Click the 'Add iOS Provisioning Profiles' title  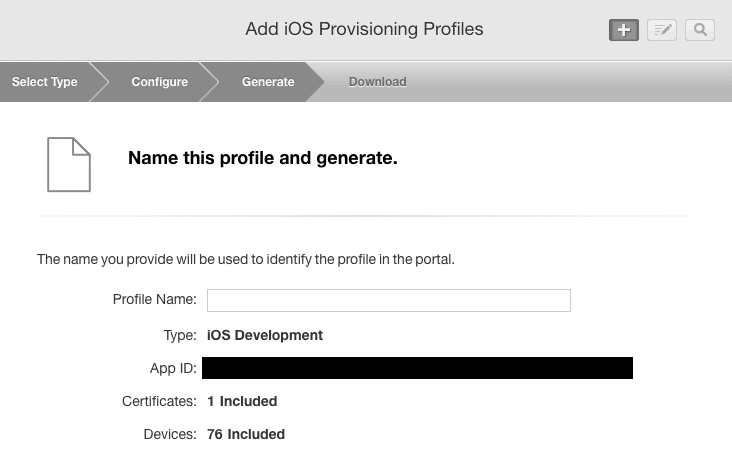tap(364, 29)
